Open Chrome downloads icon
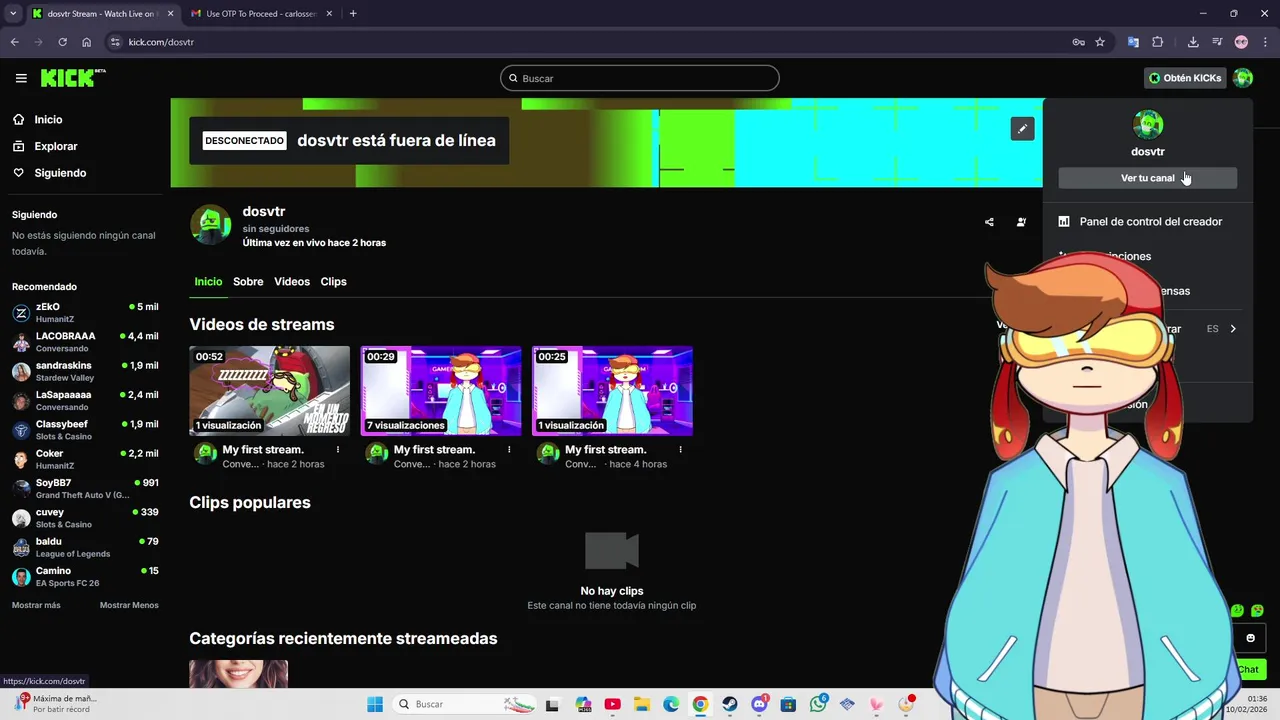The width and height of the screenshot is (1280, 720). pyautogui.click(x=1193, y=42)
